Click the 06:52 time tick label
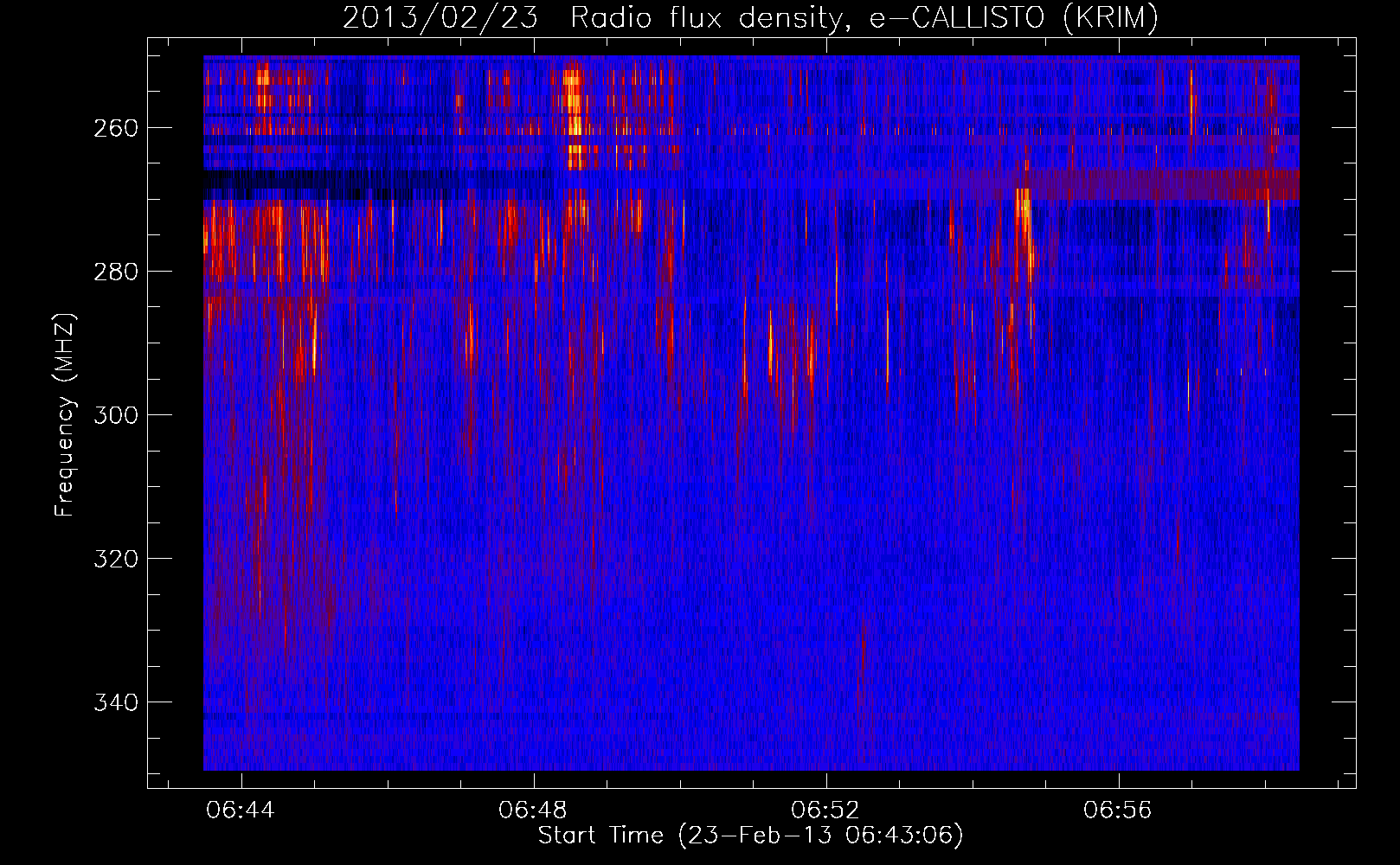The width and height of the screenshot is (1400, 865). pyautogui.click(x=825, y=811)
